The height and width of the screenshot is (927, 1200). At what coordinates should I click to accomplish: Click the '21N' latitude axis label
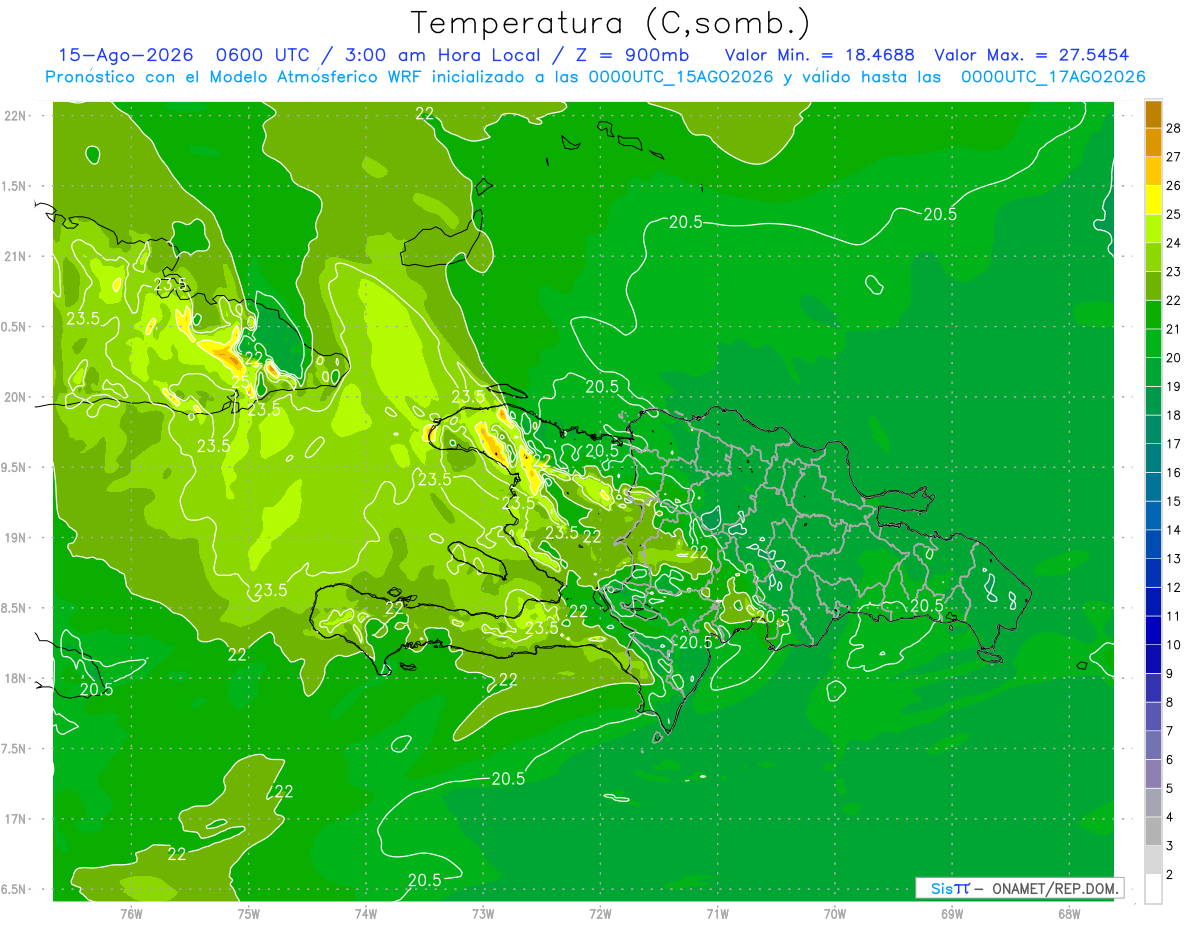17,256
